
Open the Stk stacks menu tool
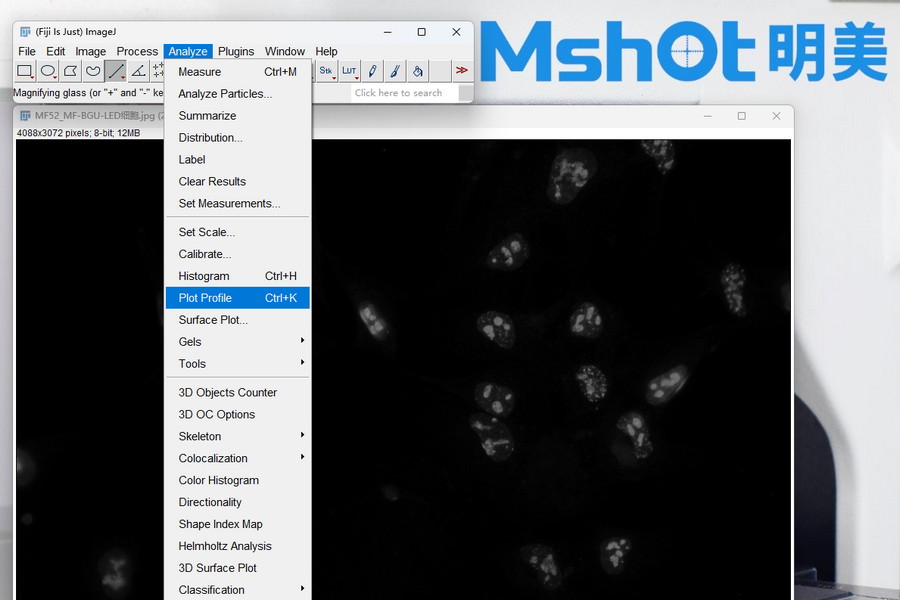tap(326, 71)
